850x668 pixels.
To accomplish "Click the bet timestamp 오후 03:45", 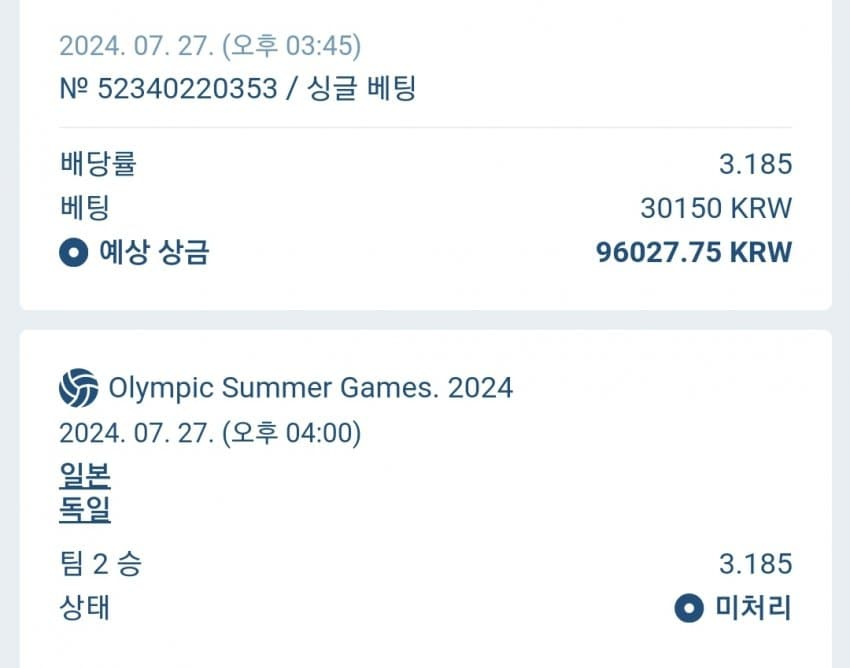I will click(x=292, y=46).
